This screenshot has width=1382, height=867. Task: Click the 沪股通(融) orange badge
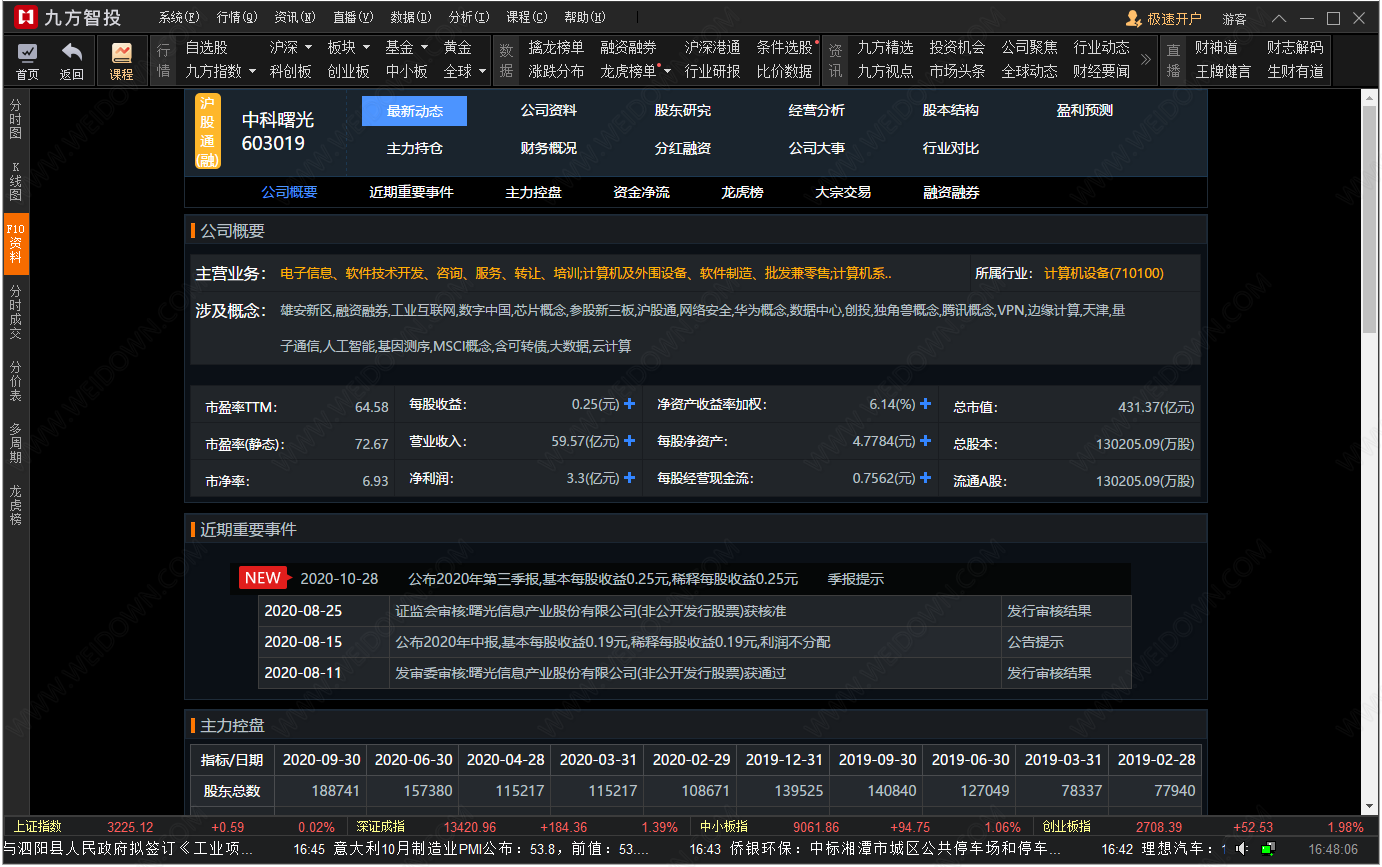point(208,131)
